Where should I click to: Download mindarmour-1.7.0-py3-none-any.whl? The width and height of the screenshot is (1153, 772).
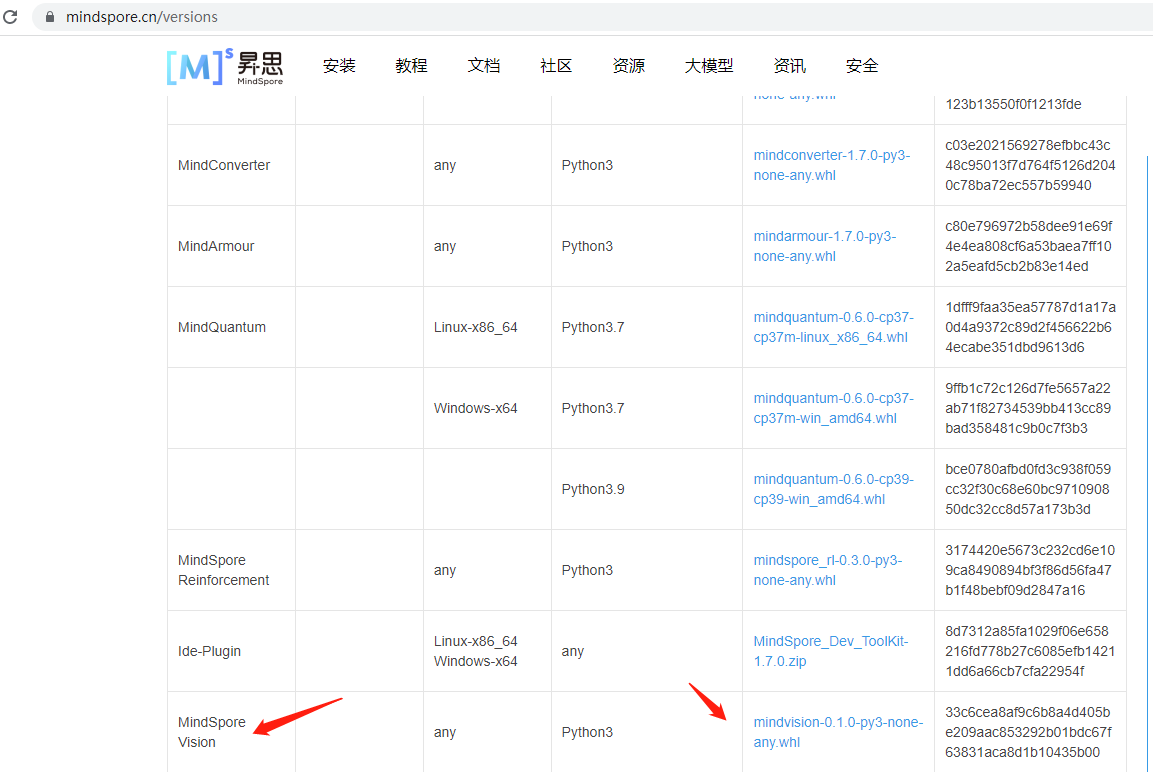(824, 246)
